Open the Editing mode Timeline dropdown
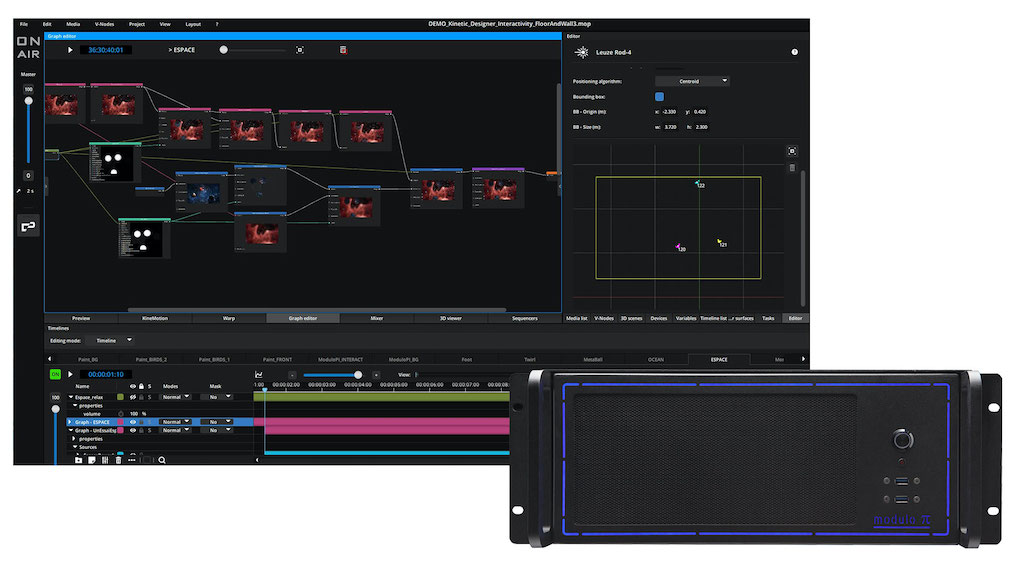This screenshot has width=1024, height=567. pos(114,340)
